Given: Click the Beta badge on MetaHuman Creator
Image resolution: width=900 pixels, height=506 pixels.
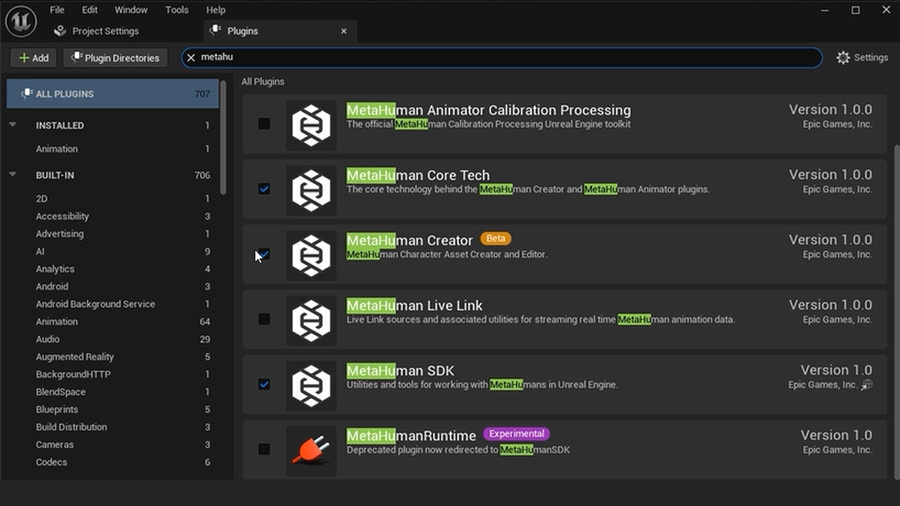Looking at the screenshot, I should click(495, 239).
